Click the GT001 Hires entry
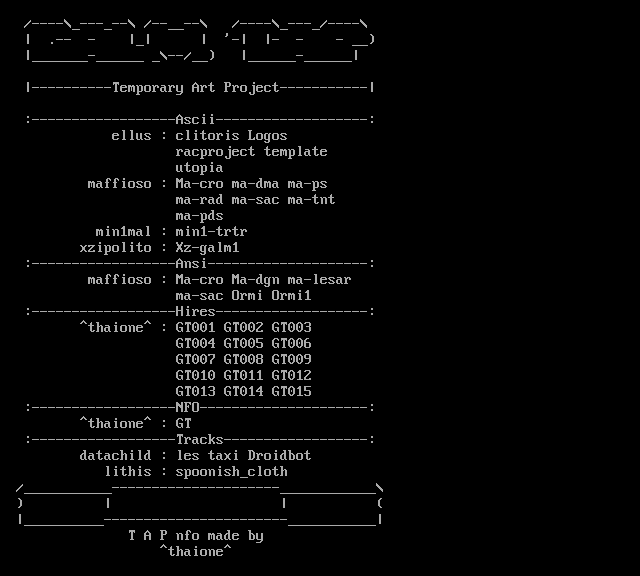This screenshot has width=640, height=576. click(x=195, y=328)
